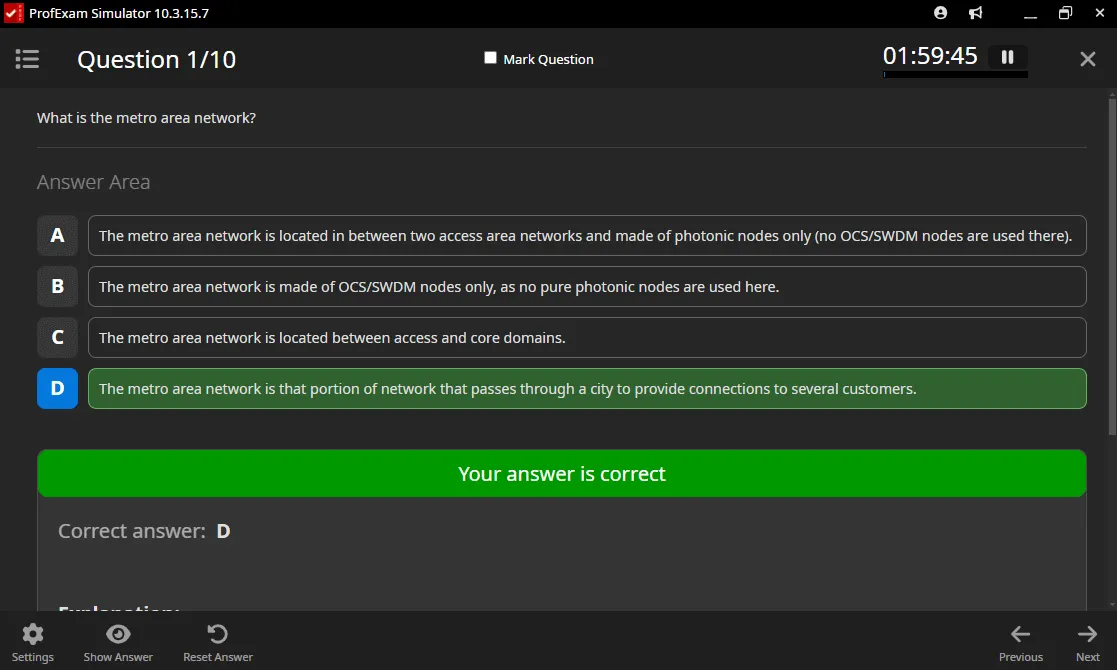Viewport: 1117px width, 670px height.
Task: Select answer letter B
Action: (x=58, y=286)
